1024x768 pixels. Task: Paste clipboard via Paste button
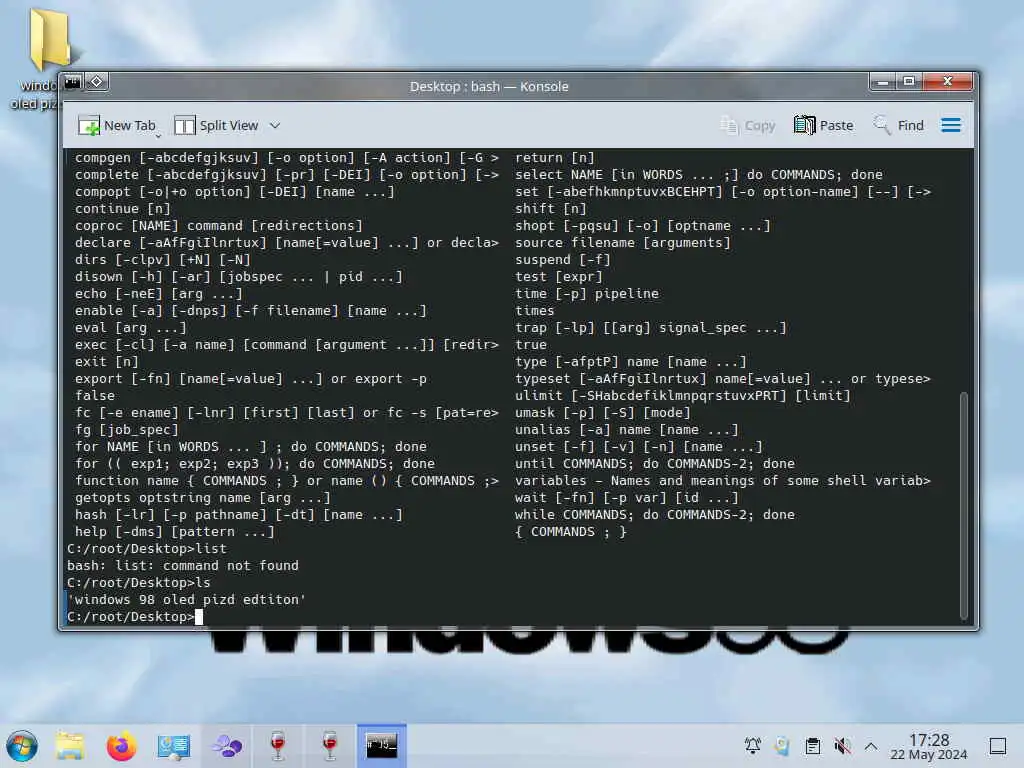(824, 125)
